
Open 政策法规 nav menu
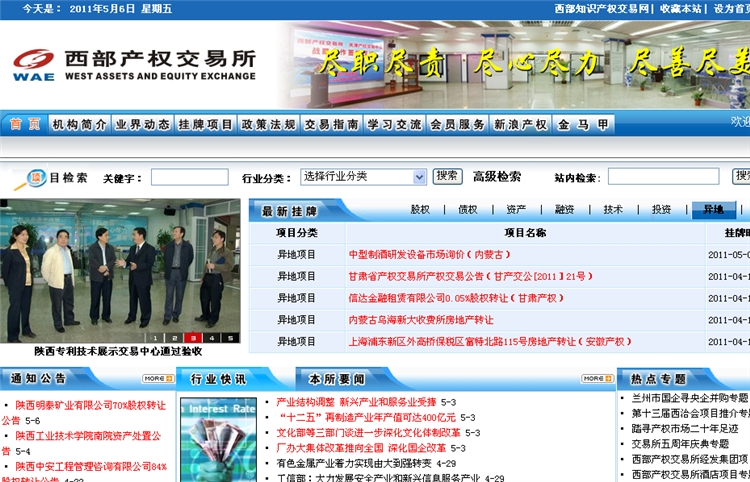point(268,124)
